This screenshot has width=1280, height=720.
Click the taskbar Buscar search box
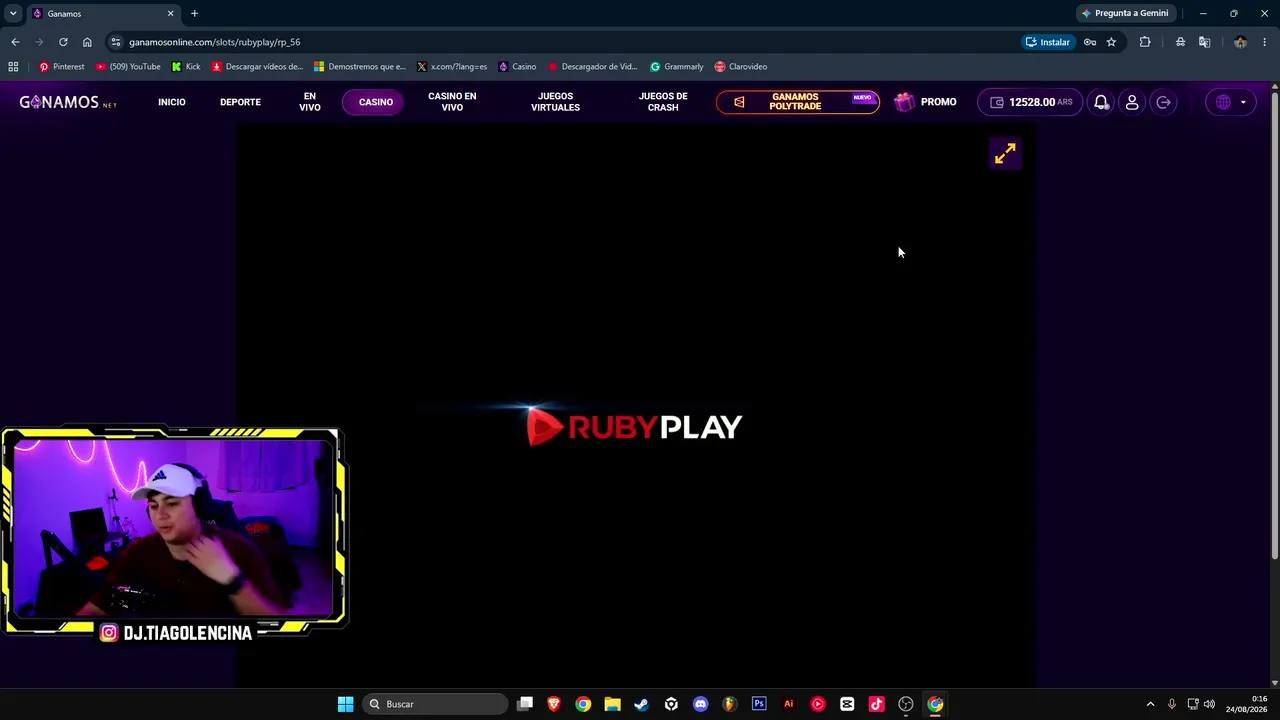pos(435,704)
